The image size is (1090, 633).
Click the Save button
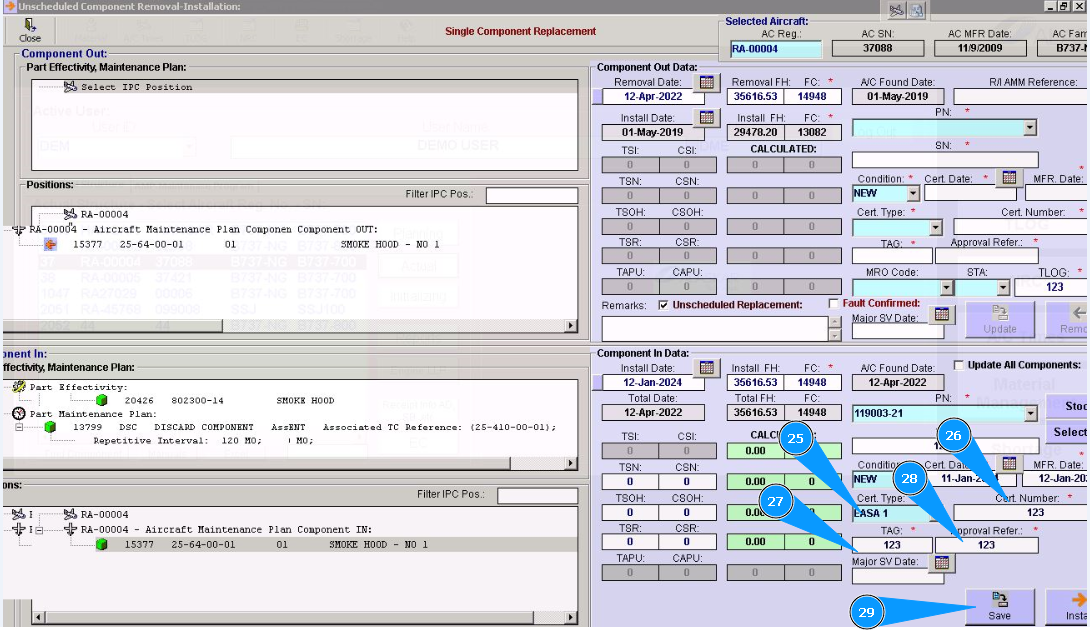1000,607
